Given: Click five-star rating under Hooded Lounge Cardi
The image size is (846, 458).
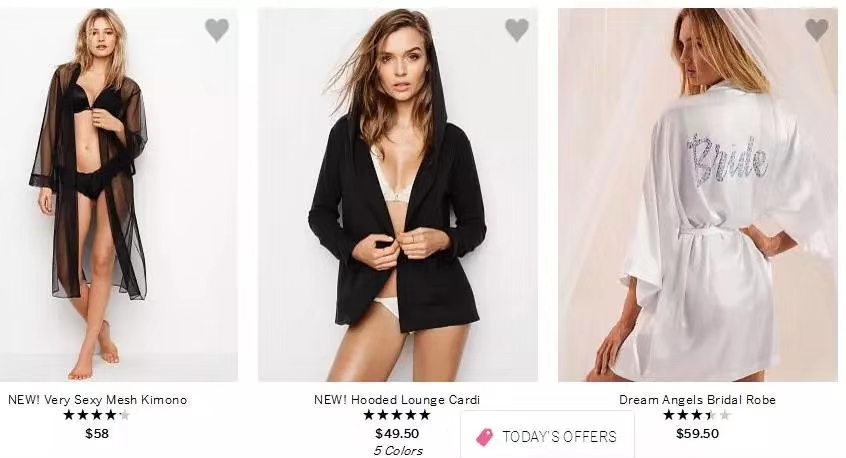Looking at the screenshot, I should [x=397, y=415].
